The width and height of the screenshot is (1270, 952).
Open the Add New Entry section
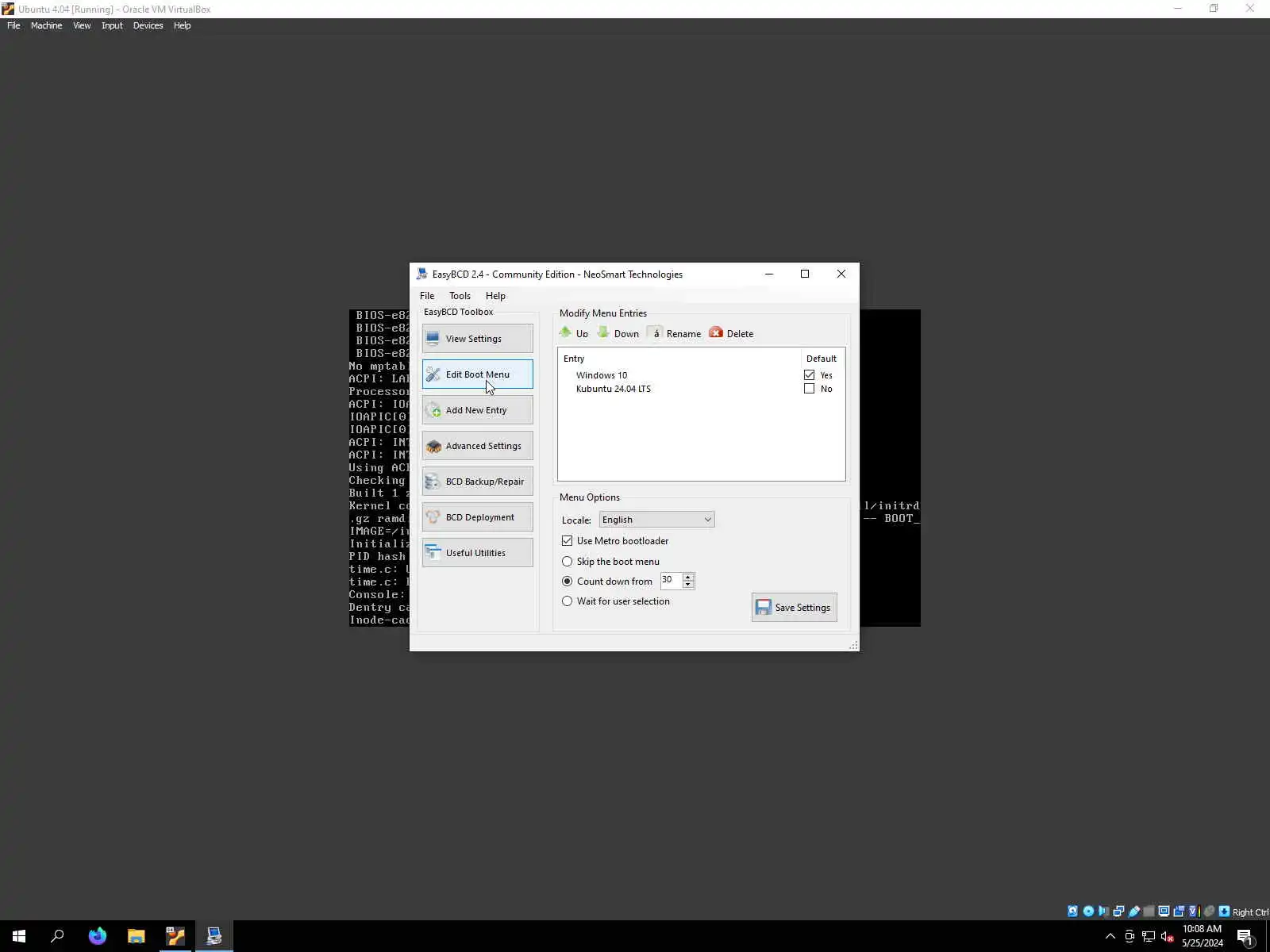pyautogui.click(x=478, y=410)
